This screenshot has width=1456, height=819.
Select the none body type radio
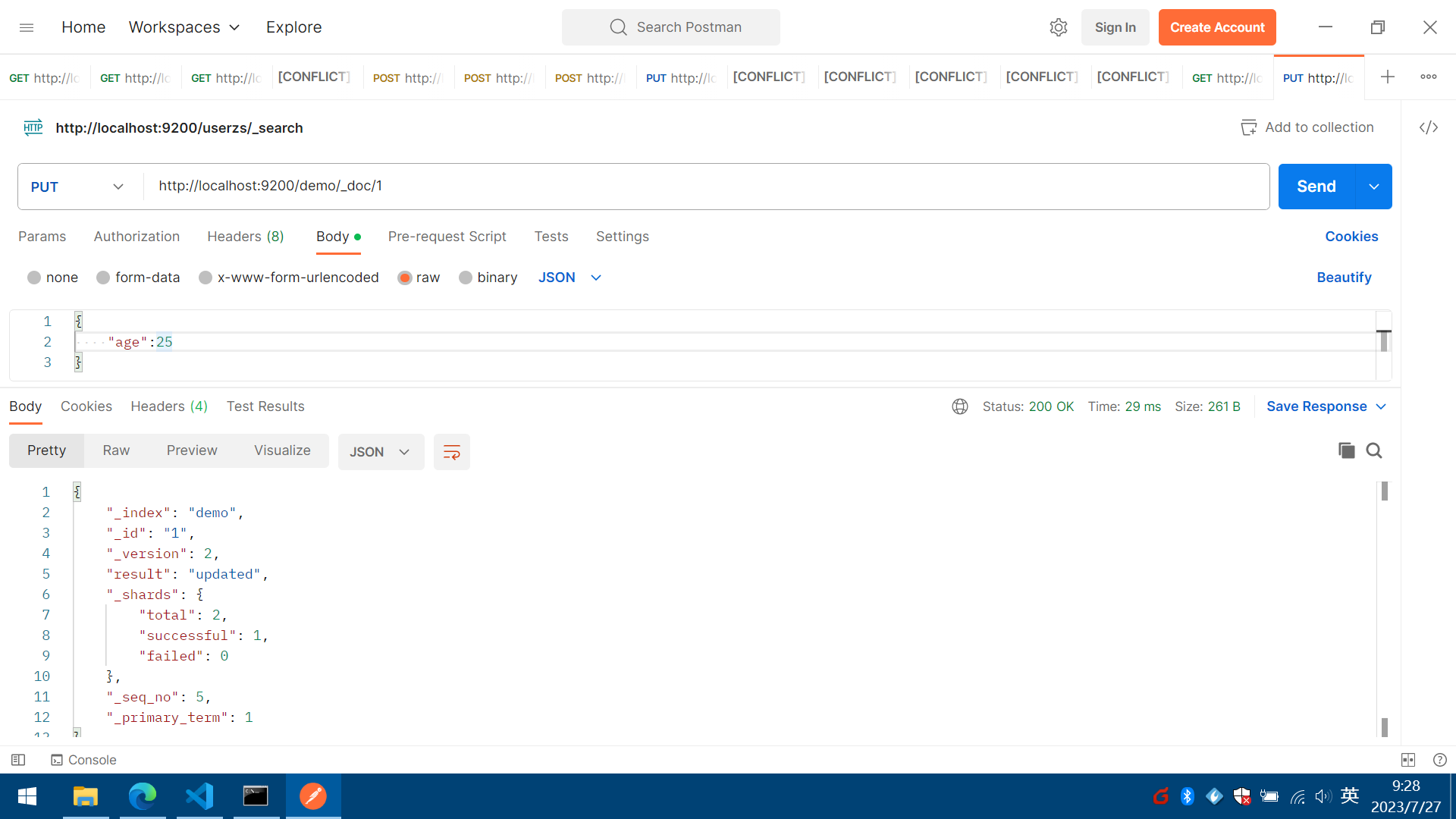coord(34,278)
